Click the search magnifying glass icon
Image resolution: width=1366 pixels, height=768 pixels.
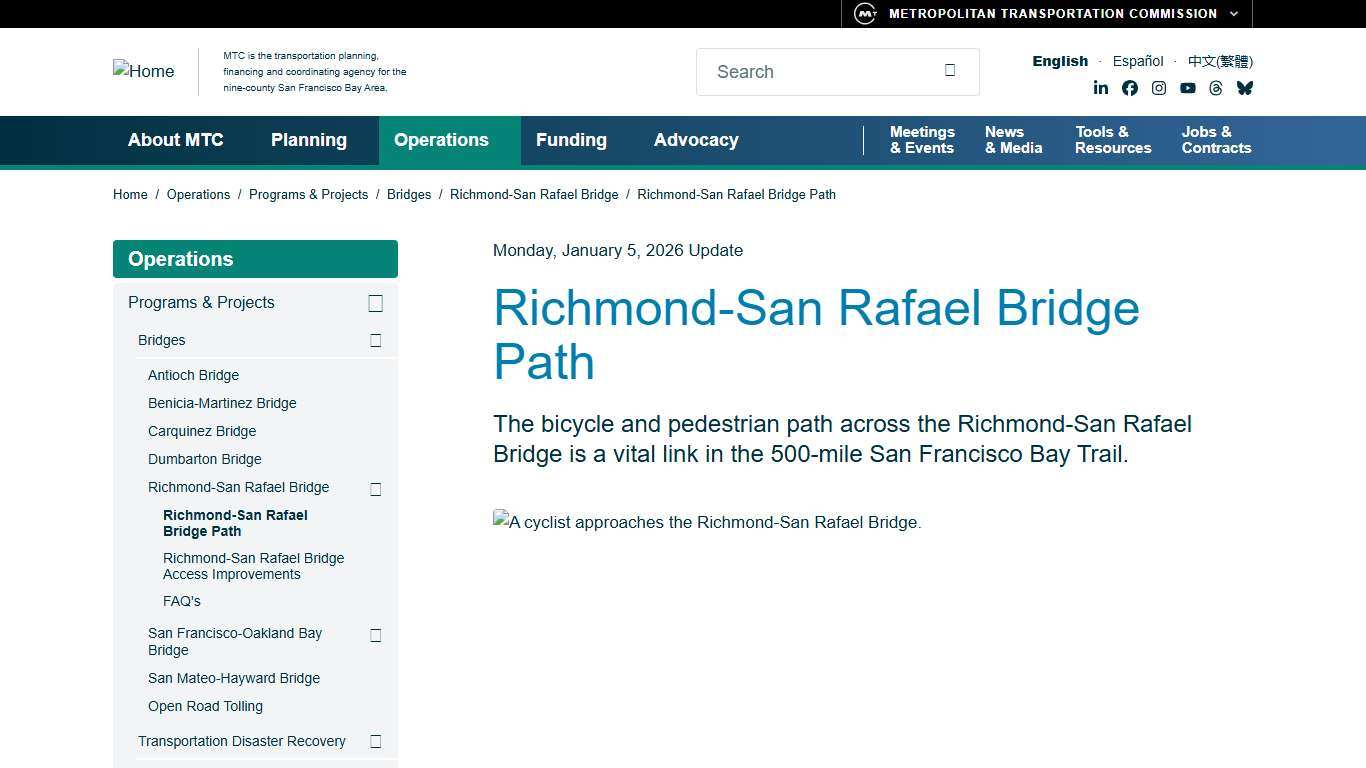pyautogui.click(x=948, y=70)
